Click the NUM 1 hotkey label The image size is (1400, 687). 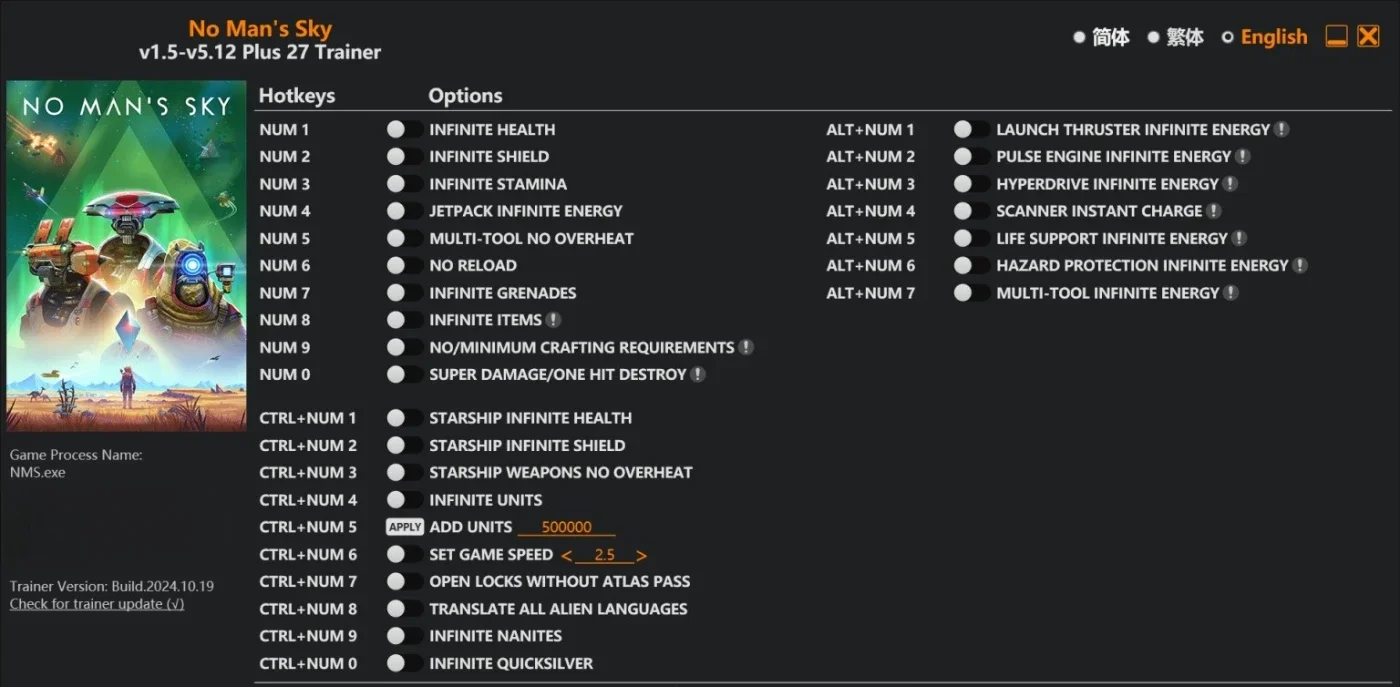[285, 129]
